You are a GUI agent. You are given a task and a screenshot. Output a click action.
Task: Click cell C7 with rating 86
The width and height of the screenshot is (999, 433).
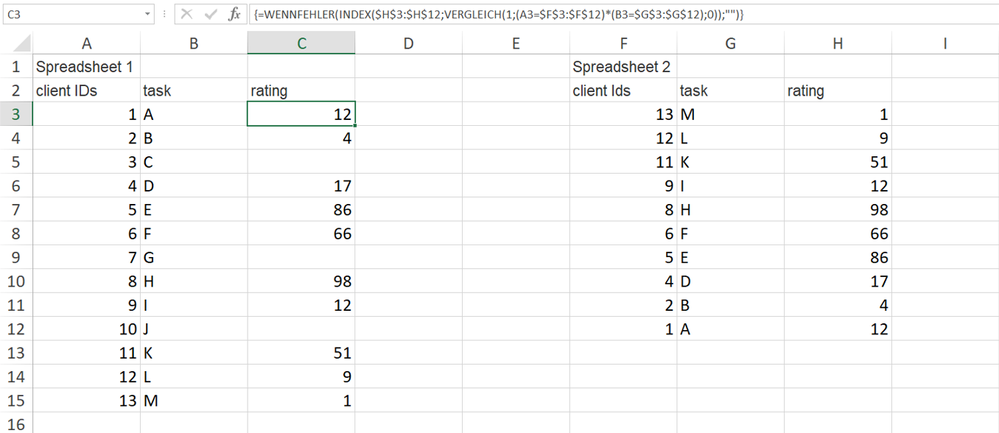coord(301,210)
